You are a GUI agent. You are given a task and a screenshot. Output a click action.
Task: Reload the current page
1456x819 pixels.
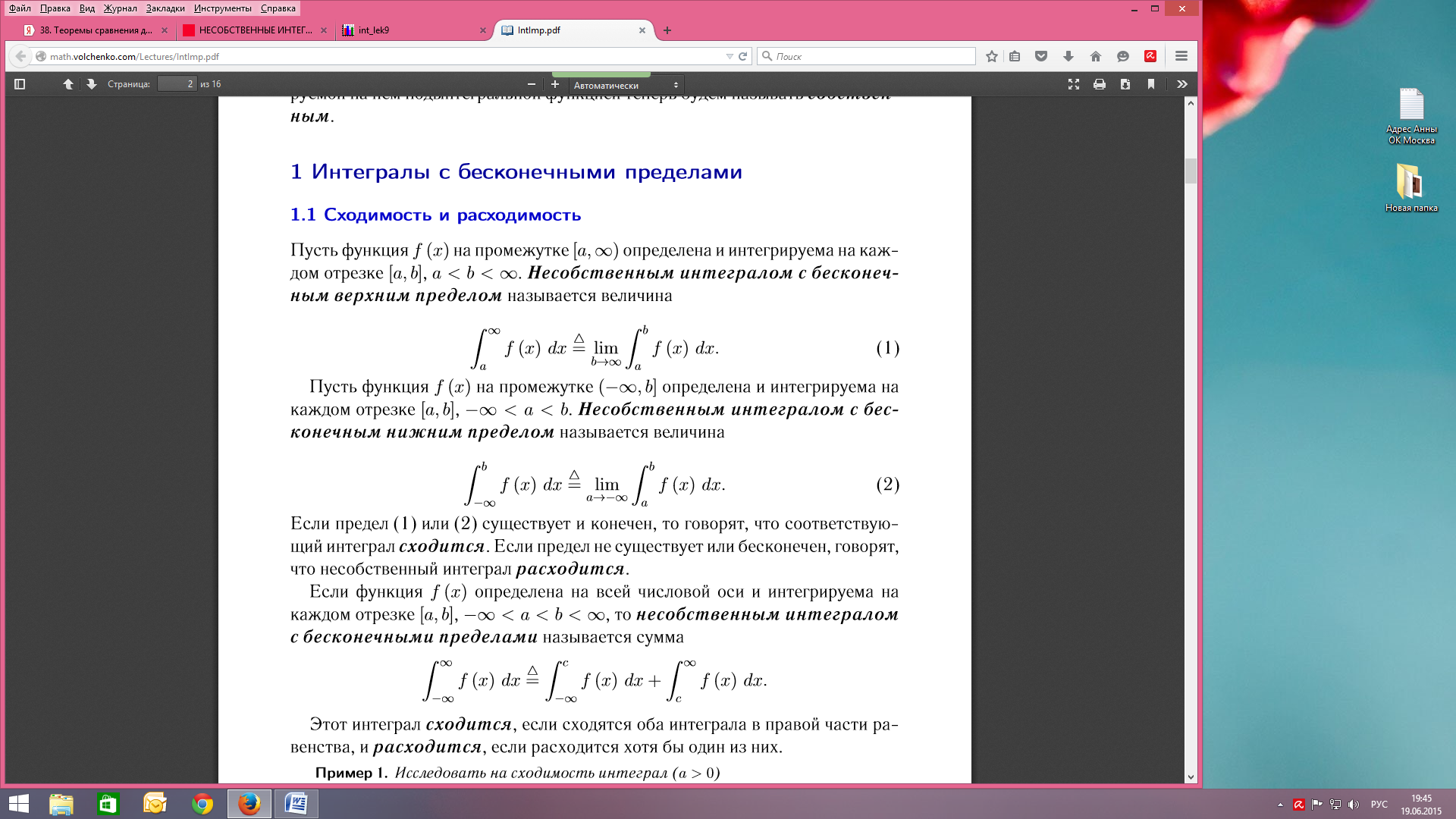pyautogui.click(x=743, y=56)
